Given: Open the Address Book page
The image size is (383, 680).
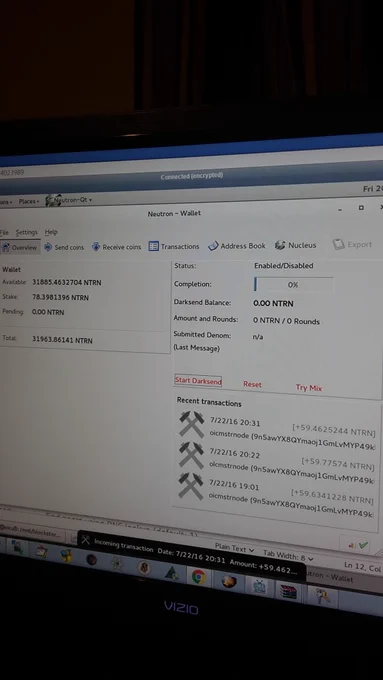Looking at the screenshot, I should [236, 246].
